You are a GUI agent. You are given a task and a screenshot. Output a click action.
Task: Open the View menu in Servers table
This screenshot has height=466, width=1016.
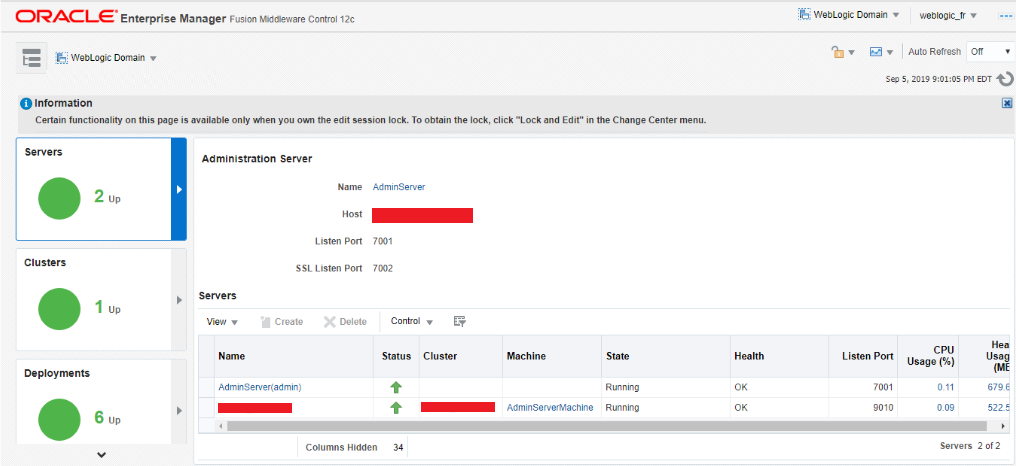222,322
